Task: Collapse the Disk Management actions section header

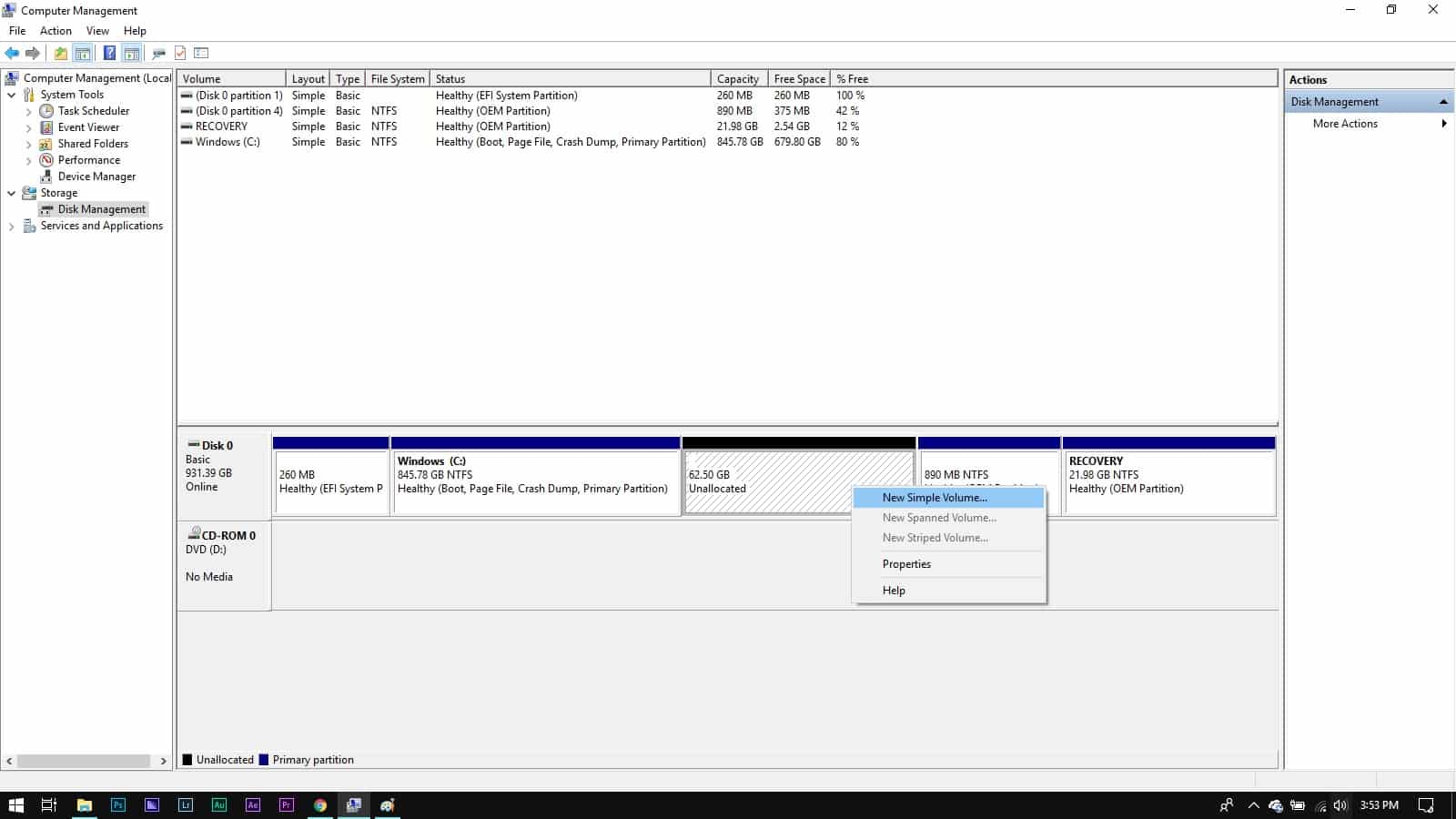Action: click(1443, 101)
